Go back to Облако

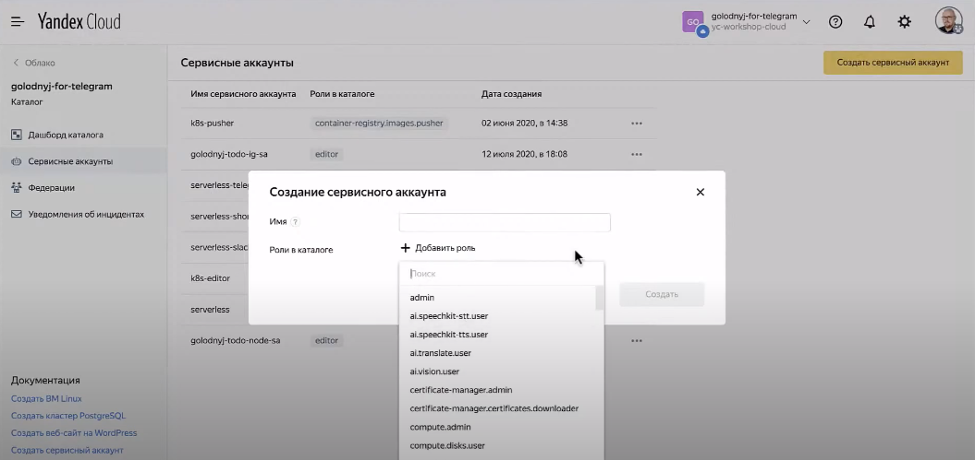click(34, 63)
